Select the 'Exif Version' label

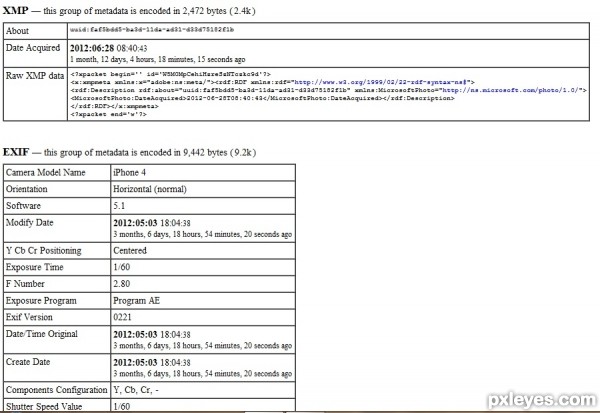[x=29, y=317]
